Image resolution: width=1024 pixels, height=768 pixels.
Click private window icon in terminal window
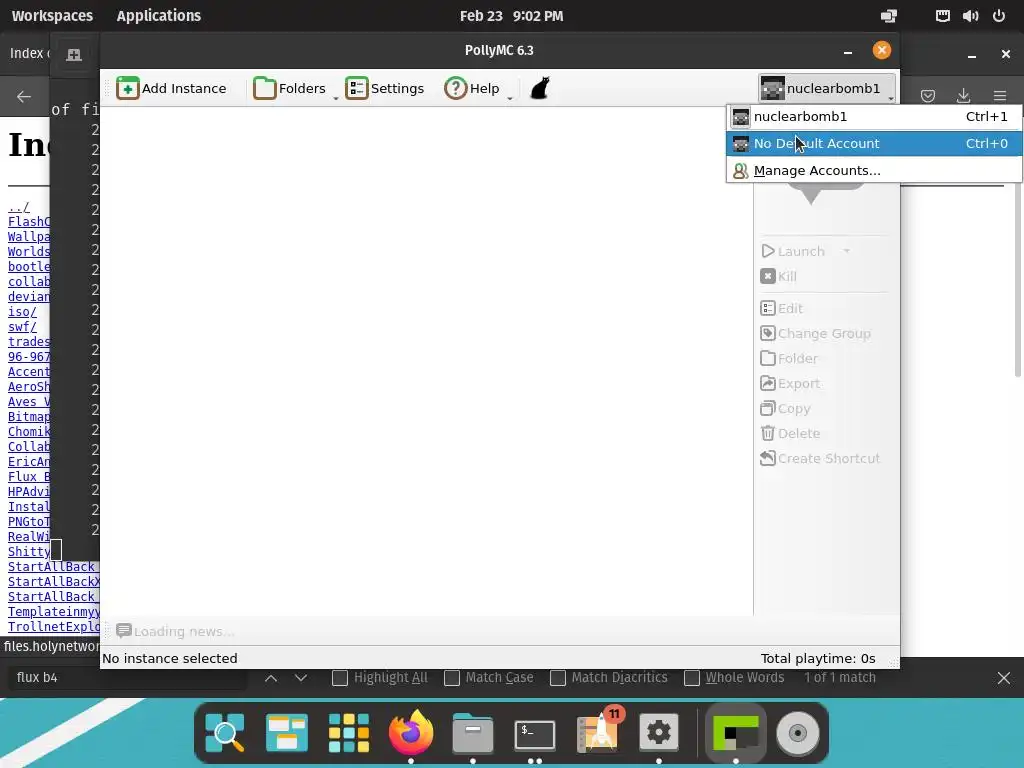(x=74, y=55)
